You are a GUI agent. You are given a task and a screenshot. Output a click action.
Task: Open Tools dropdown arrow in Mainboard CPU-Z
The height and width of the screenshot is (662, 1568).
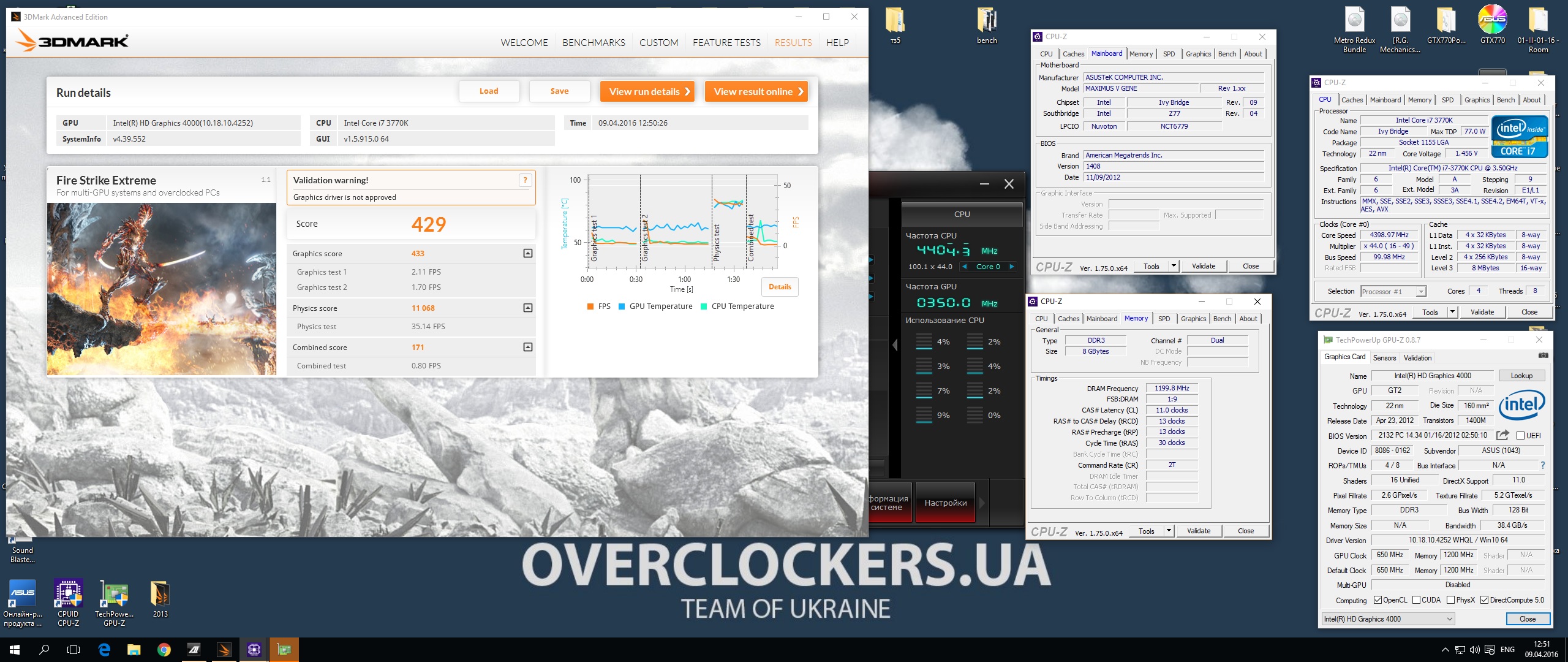tap(1174, 266)
